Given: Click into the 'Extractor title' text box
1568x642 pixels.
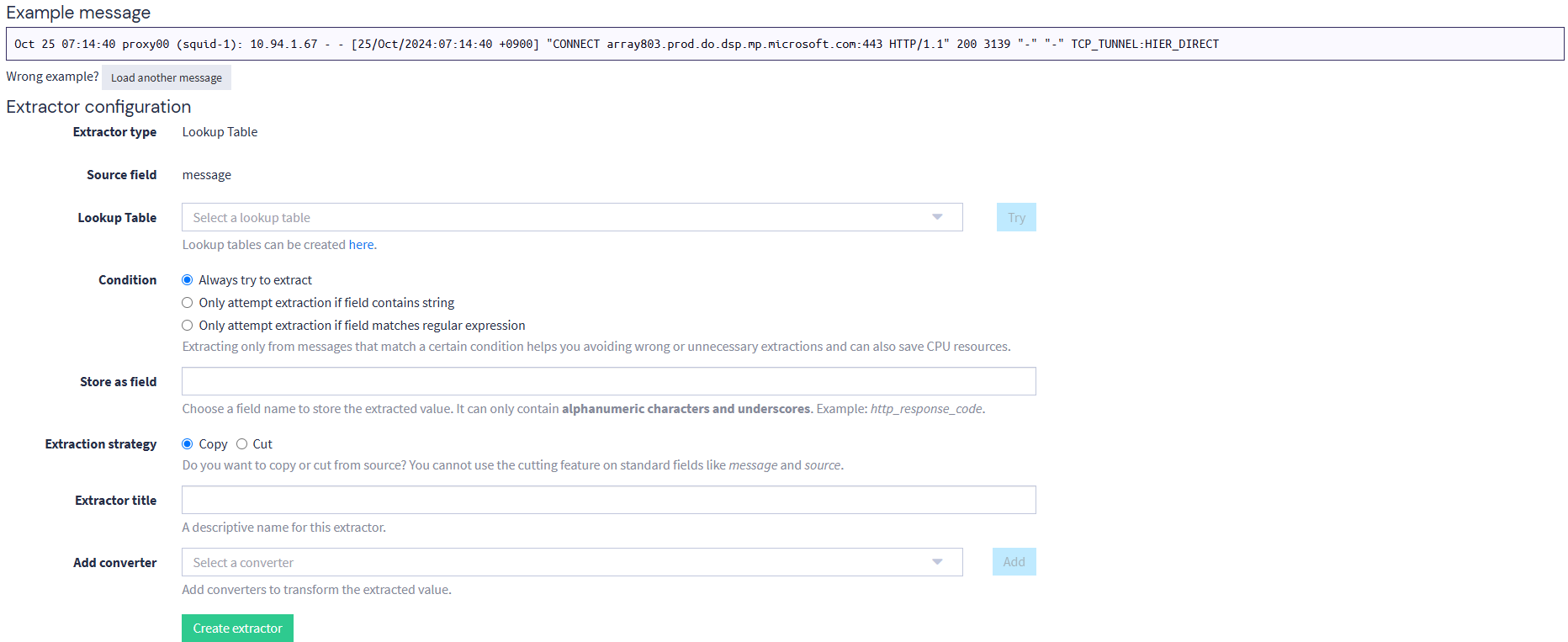Looking at the screenshot, I should click(608, 500).
